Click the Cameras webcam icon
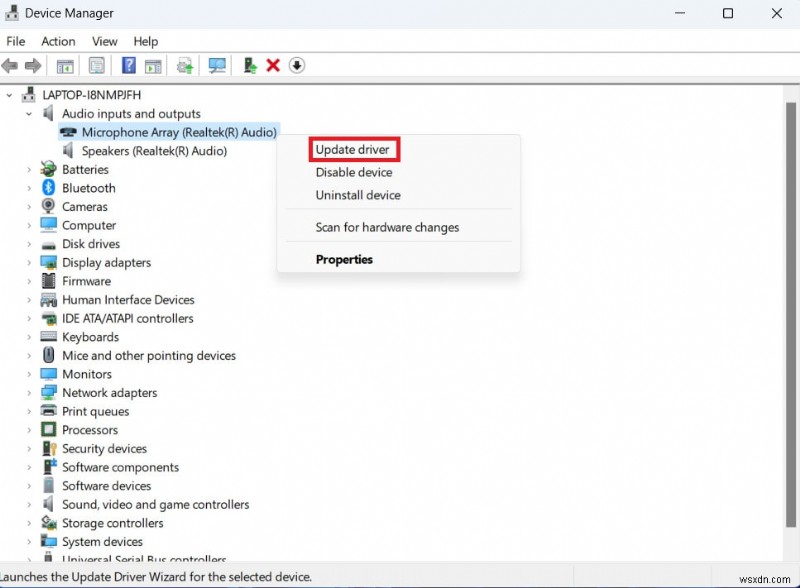800x588 pixels. 48,206
